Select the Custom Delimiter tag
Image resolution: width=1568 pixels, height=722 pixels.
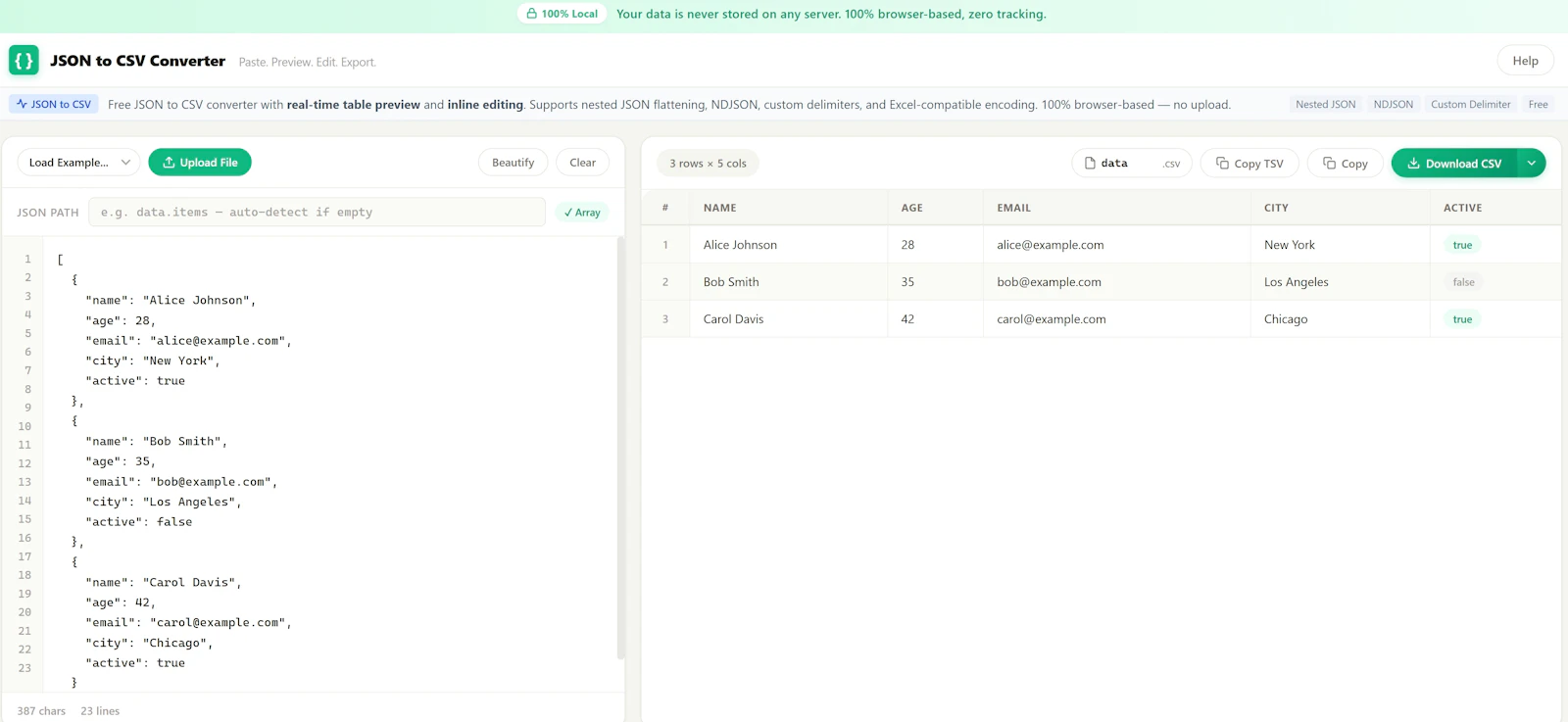[x=1470, y=104]
